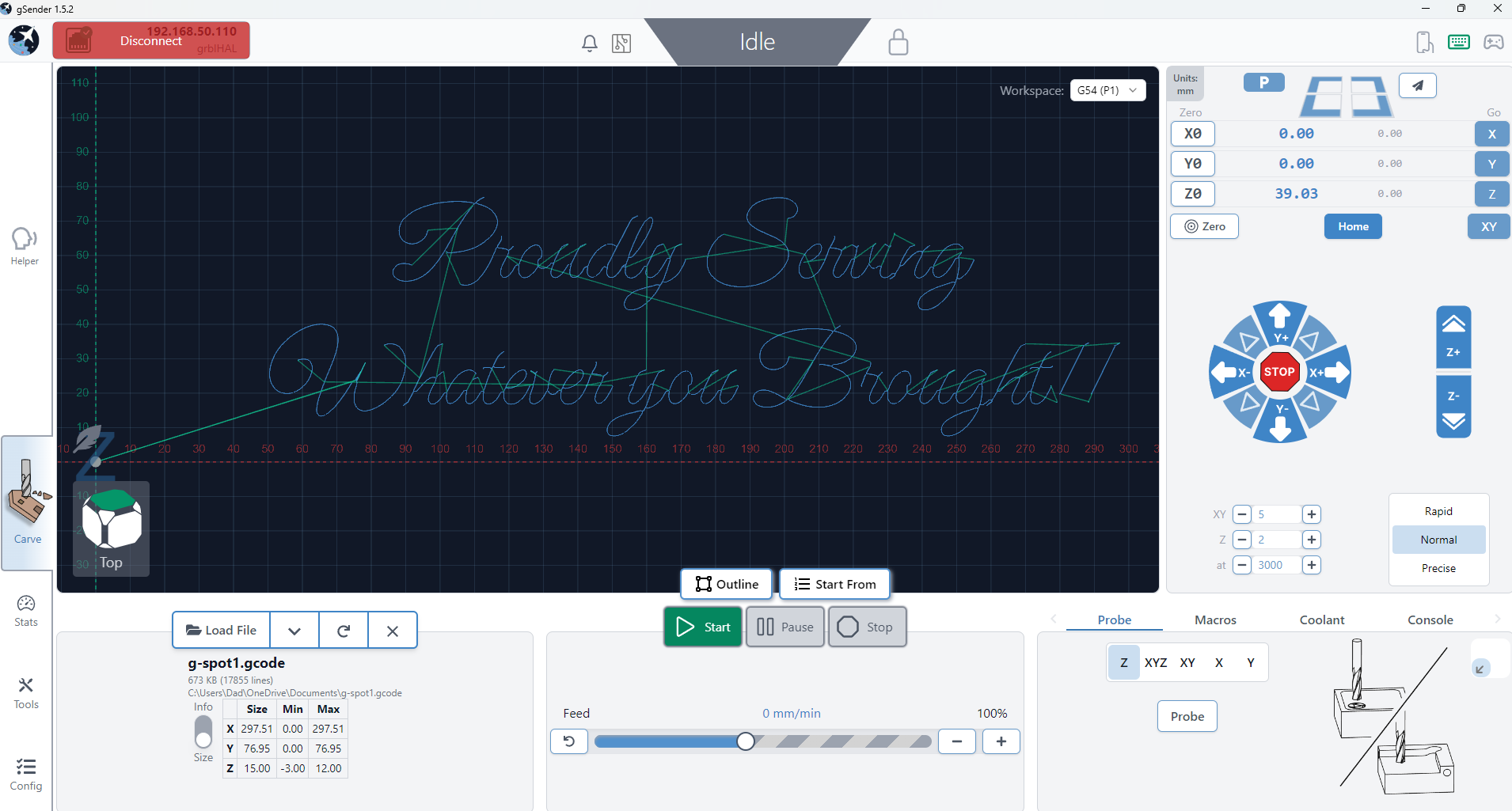
Task: Open the Workspace G54 (P1) dropdown
Action: coord(1107,90)
